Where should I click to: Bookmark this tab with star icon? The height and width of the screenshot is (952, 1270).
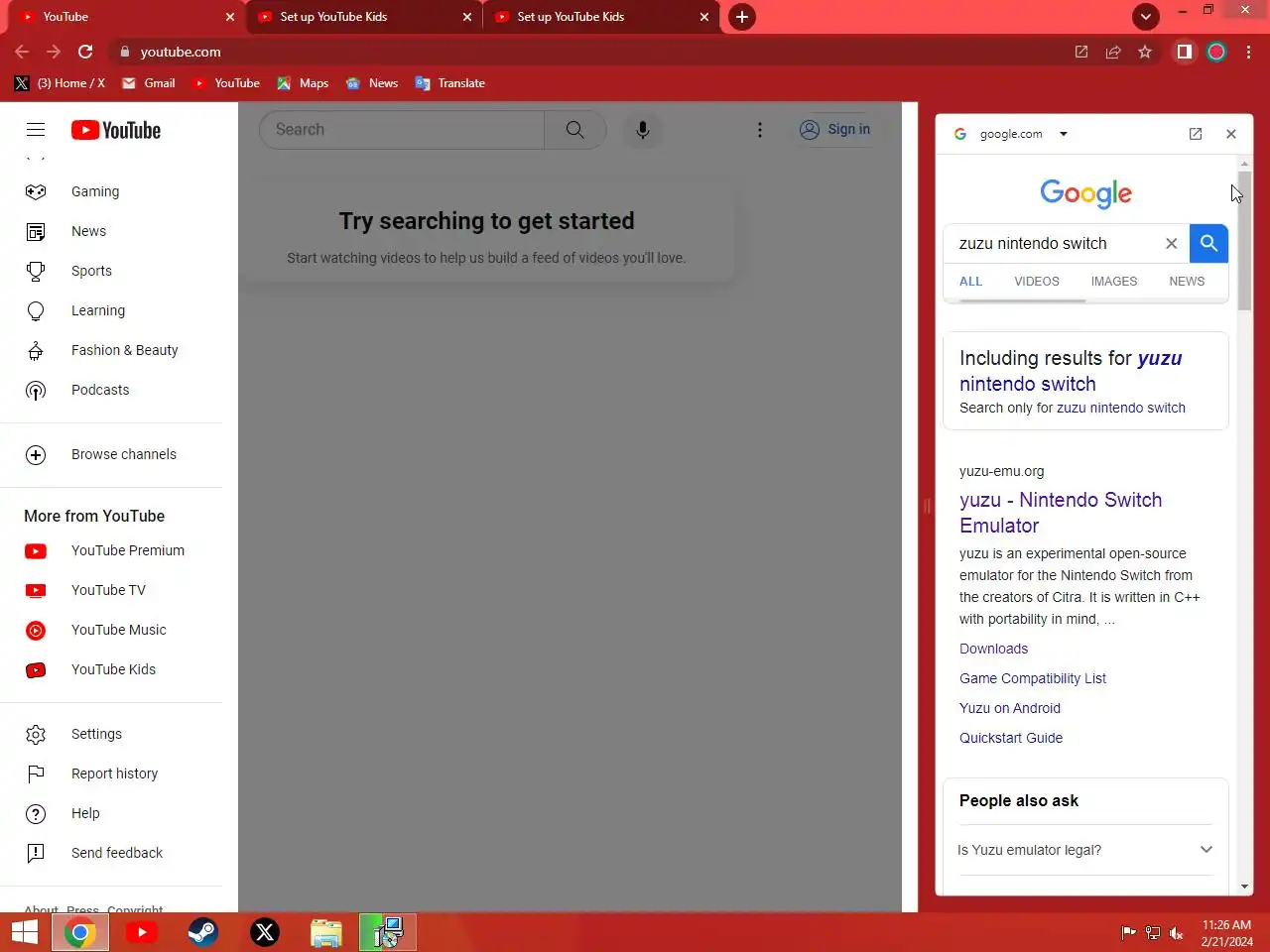coord(1145,52)
